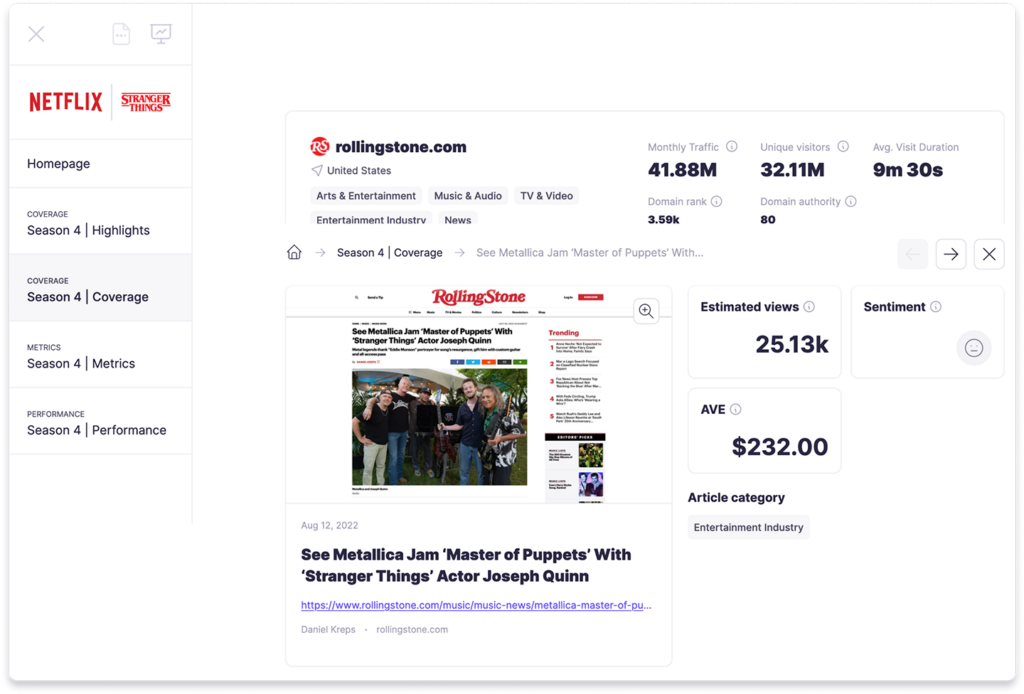
Task: Click the home icon in breadcrumb
Action: [x=294, y=253]
